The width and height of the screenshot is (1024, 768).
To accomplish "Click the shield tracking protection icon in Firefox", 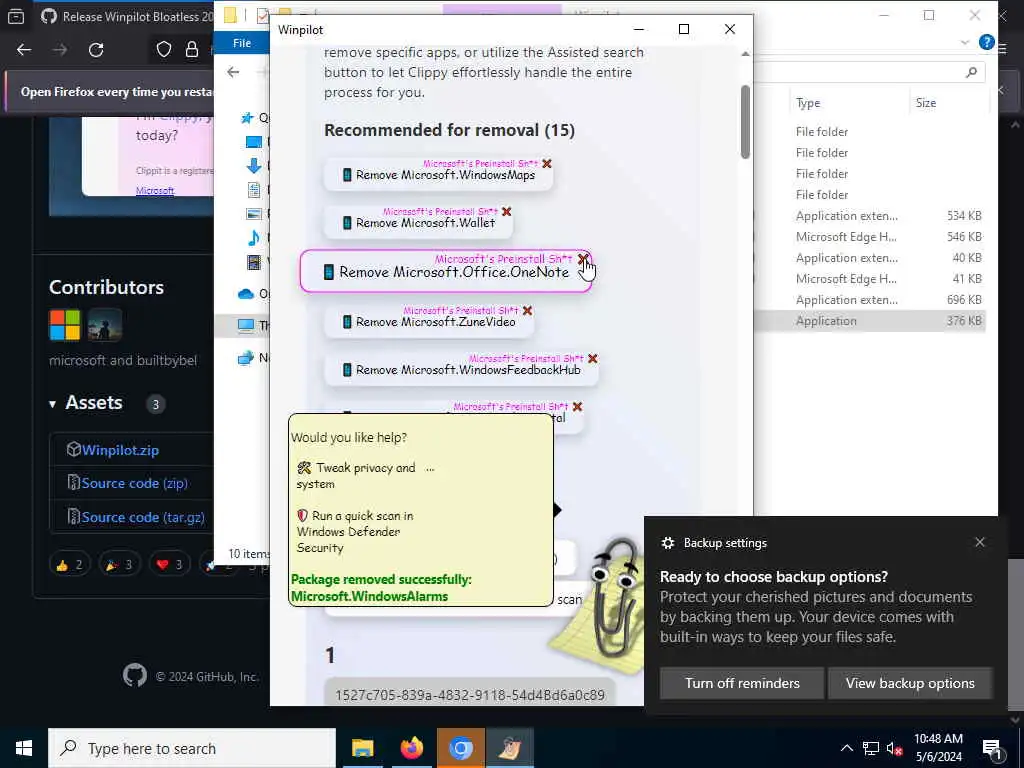I will coord(163,50).
